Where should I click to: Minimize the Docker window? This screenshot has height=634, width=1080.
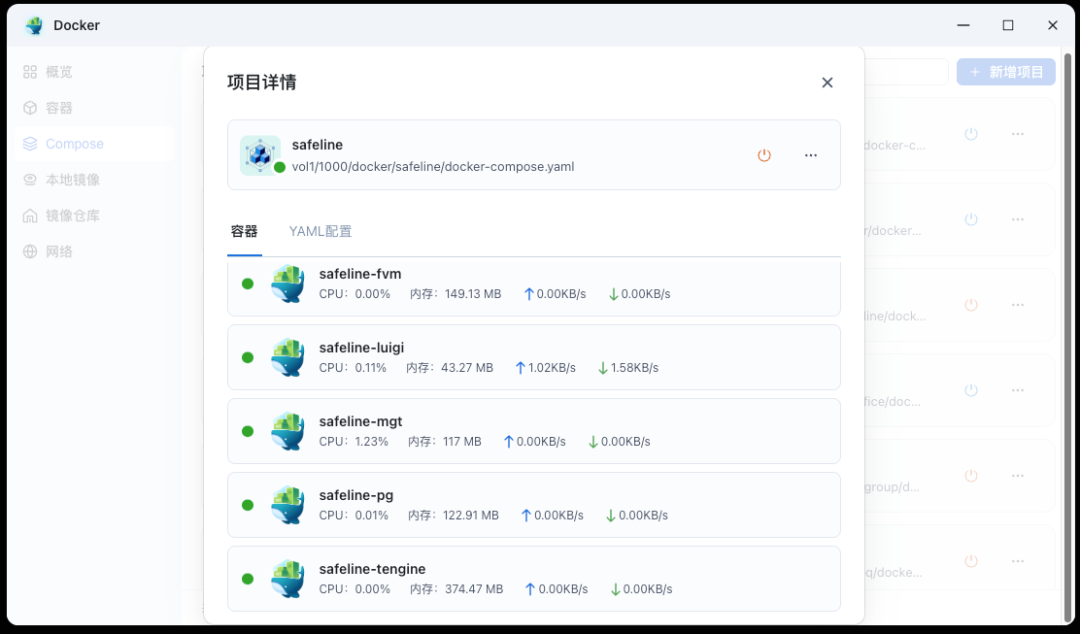point(964,25)
